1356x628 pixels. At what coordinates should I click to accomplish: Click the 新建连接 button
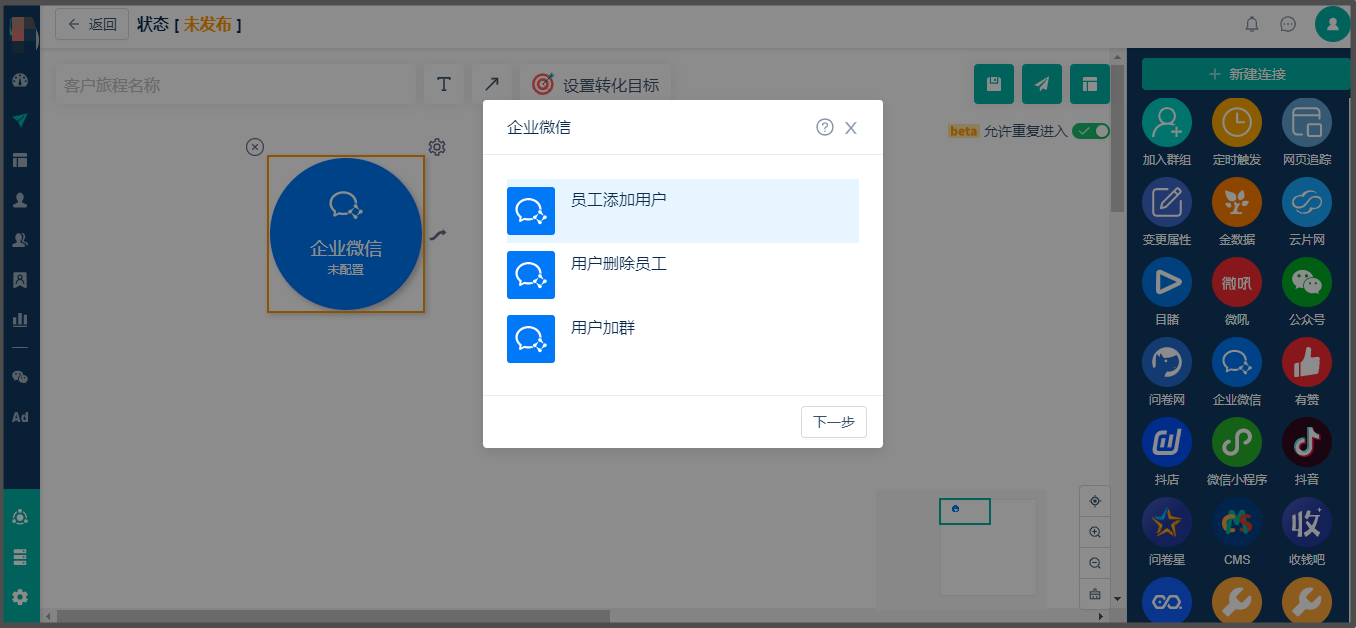(1246, 74)
